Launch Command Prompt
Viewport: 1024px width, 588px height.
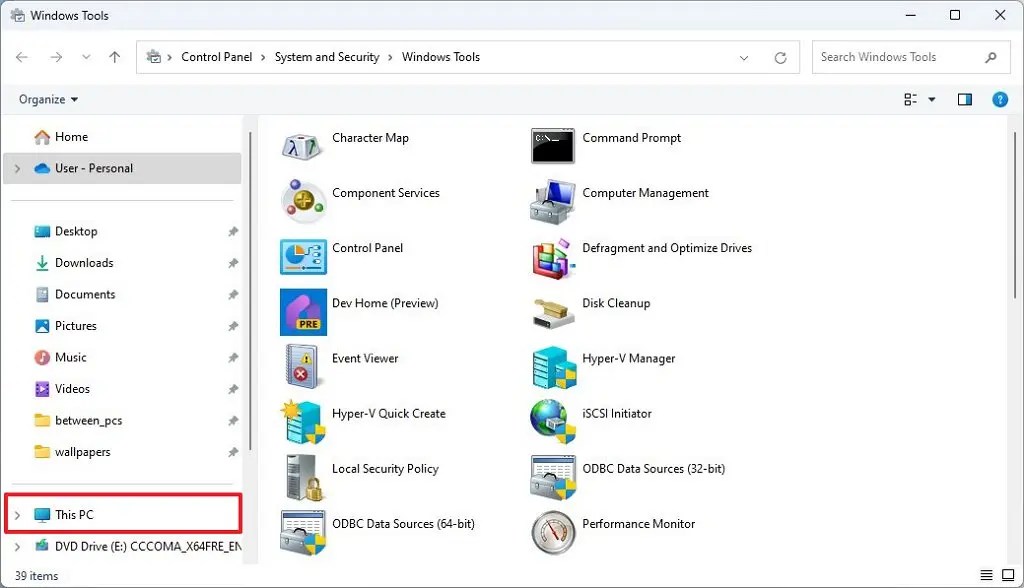631,138
